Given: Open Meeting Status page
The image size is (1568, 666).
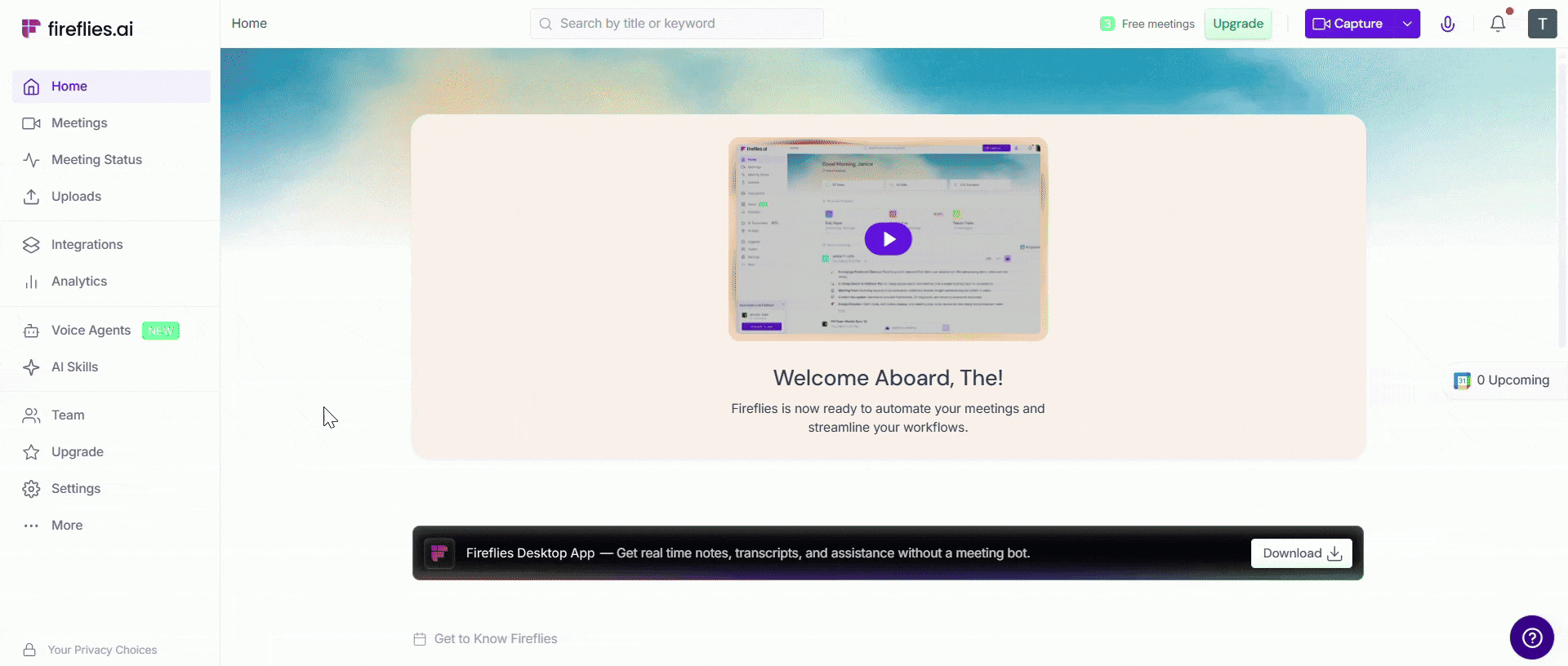Looking at the screenshot, I should coord(111,160).
